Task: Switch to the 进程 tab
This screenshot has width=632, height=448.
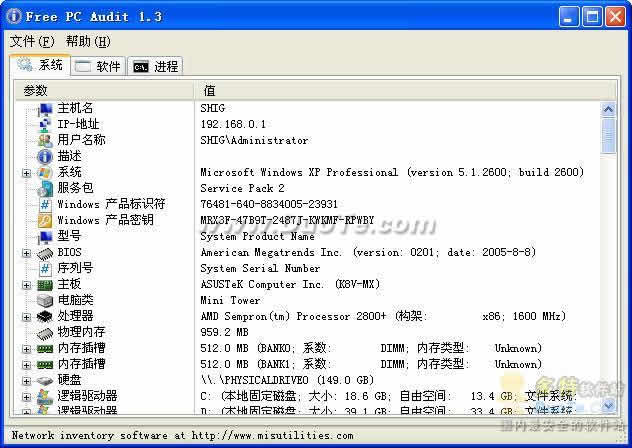Action: point(156,66)
